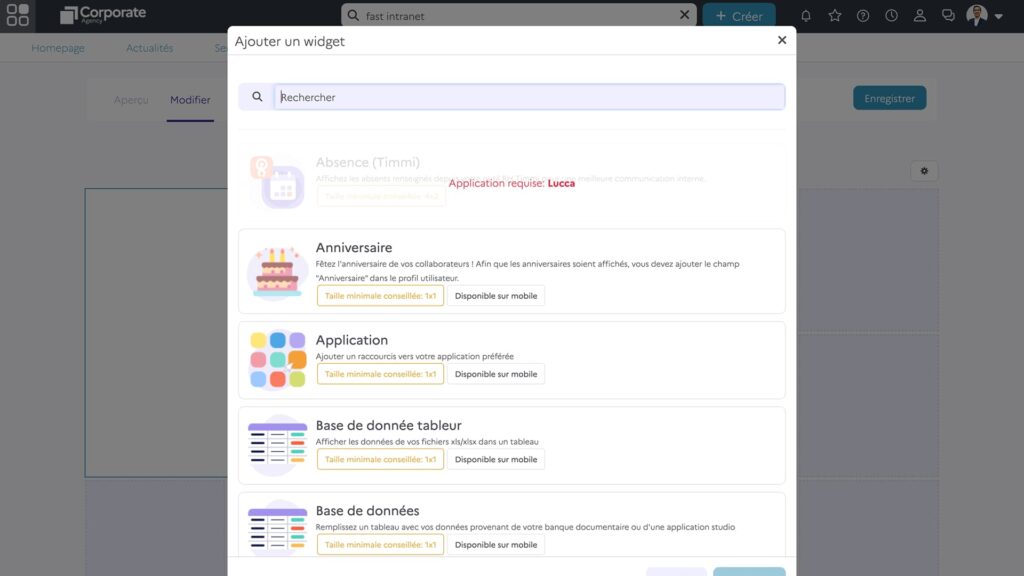Click the Absence (Timmi) calendar icon
Screen dimensions: 1024x576
pos(278,182)
